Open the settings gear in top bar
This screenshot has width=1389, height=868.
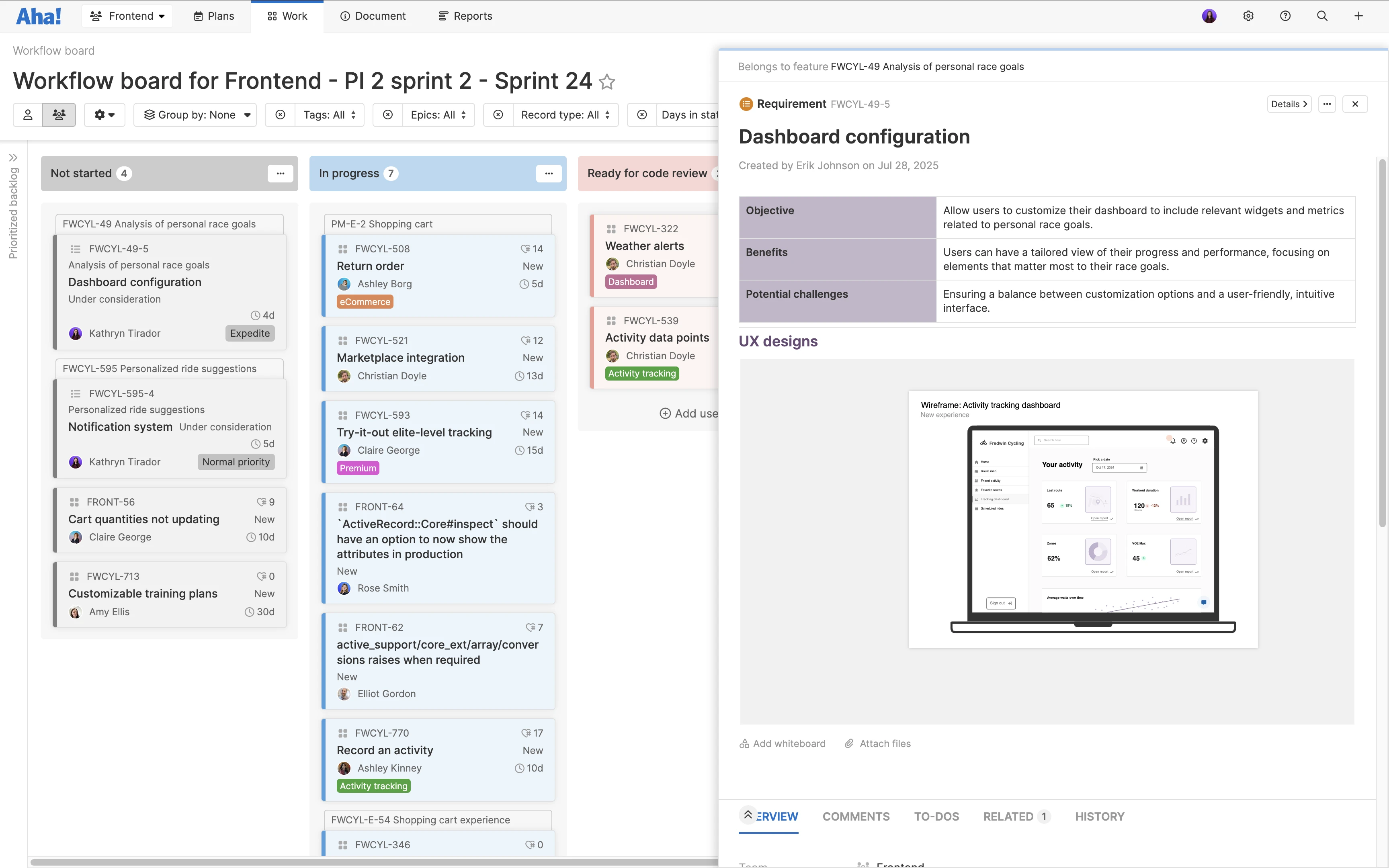pos(1248,16)
